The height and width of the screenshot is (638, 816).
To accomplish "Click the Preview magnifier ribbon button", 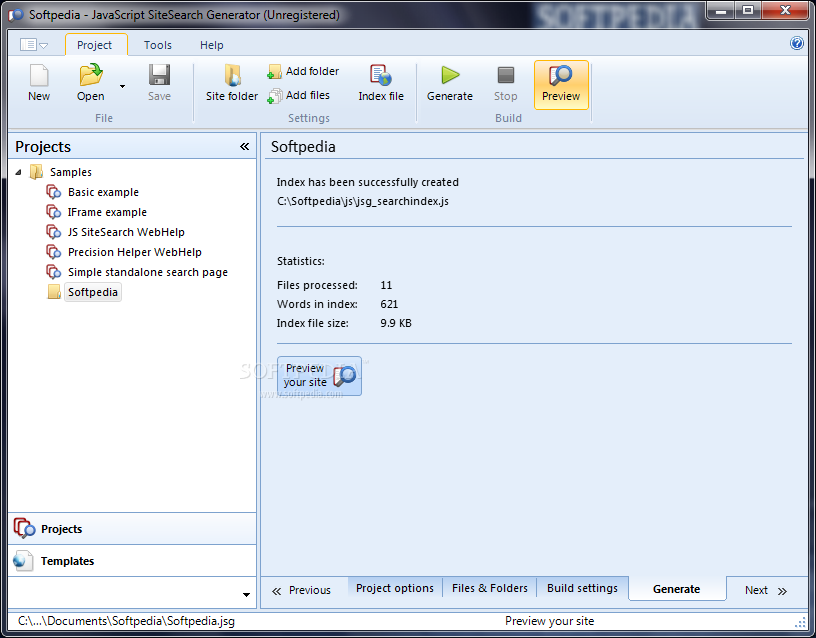I will click(x=561, y=85).
